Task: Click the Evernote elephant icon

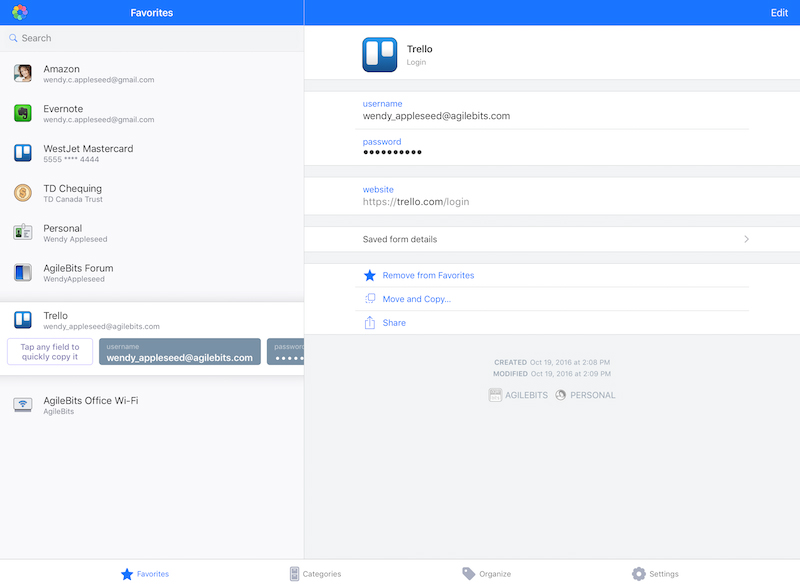Action: click(23, 113)
